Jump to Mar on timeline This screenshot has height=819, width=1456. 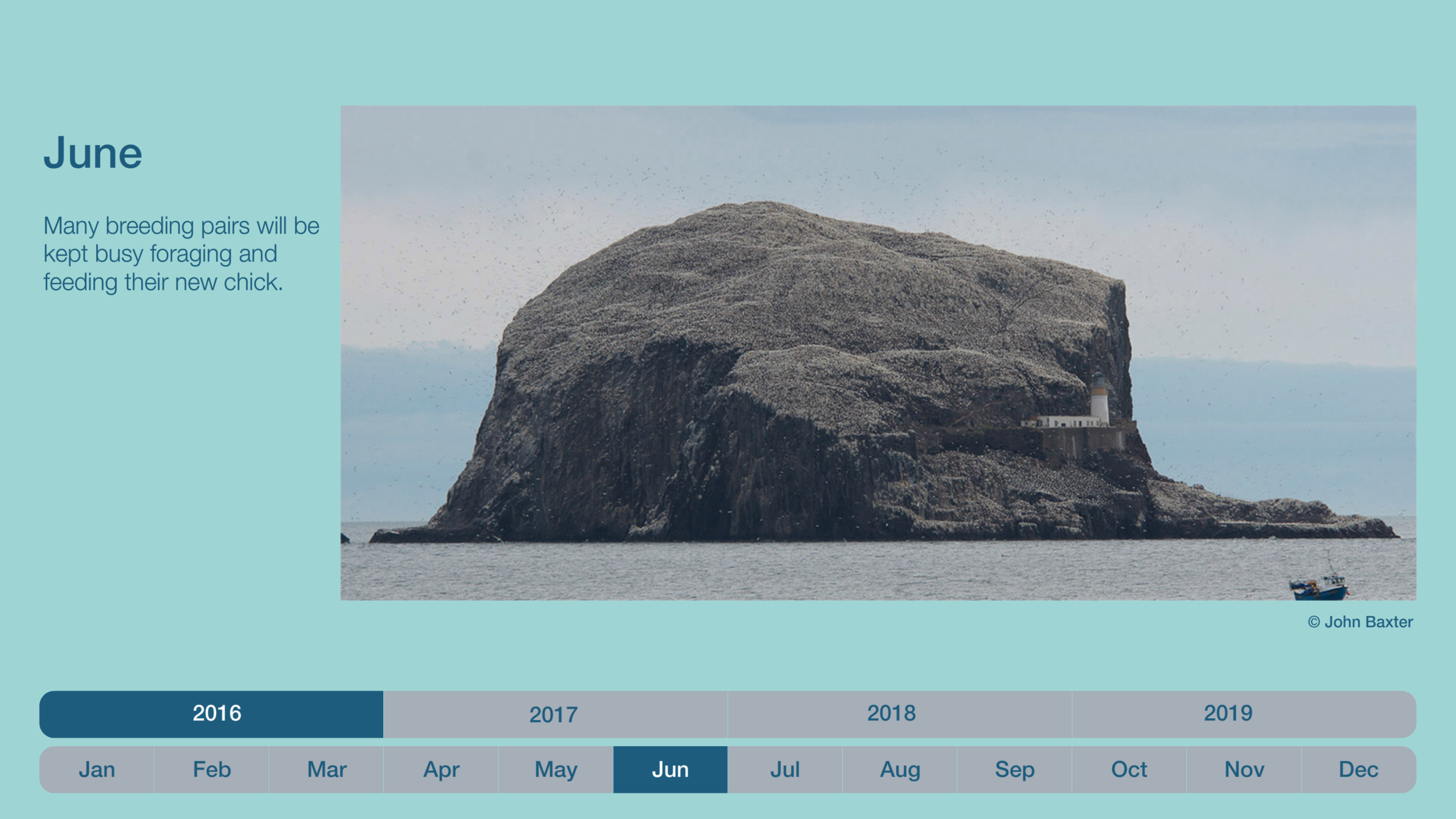pos(326,769)
